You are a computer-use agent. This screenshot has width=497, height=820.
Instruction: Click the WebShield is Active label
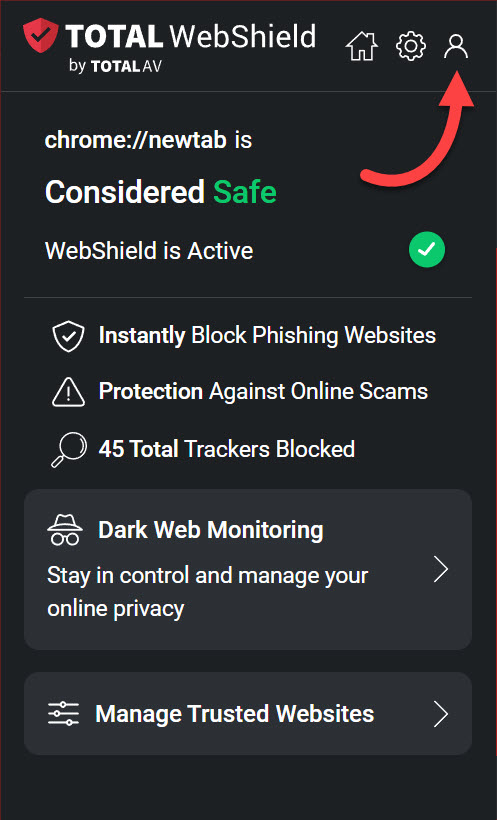click(x=149, y=251)
